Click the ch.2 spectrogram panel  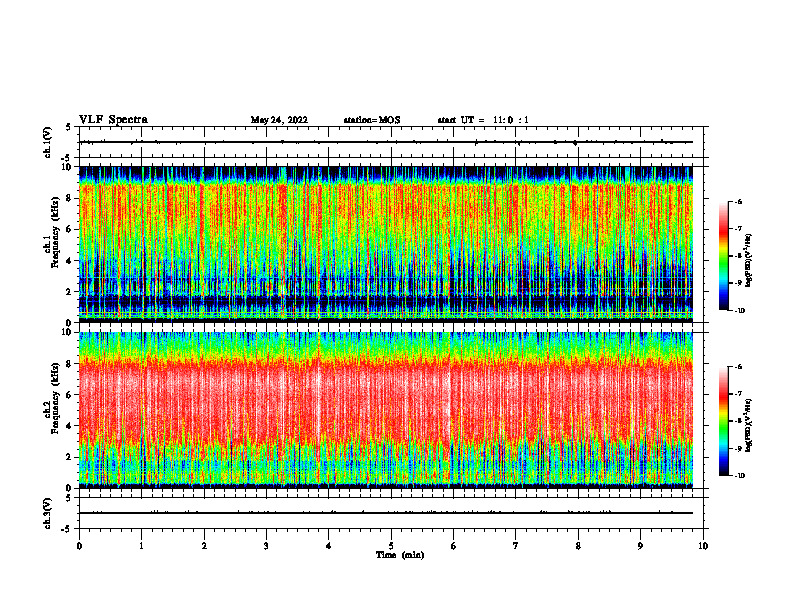point(386,410)
